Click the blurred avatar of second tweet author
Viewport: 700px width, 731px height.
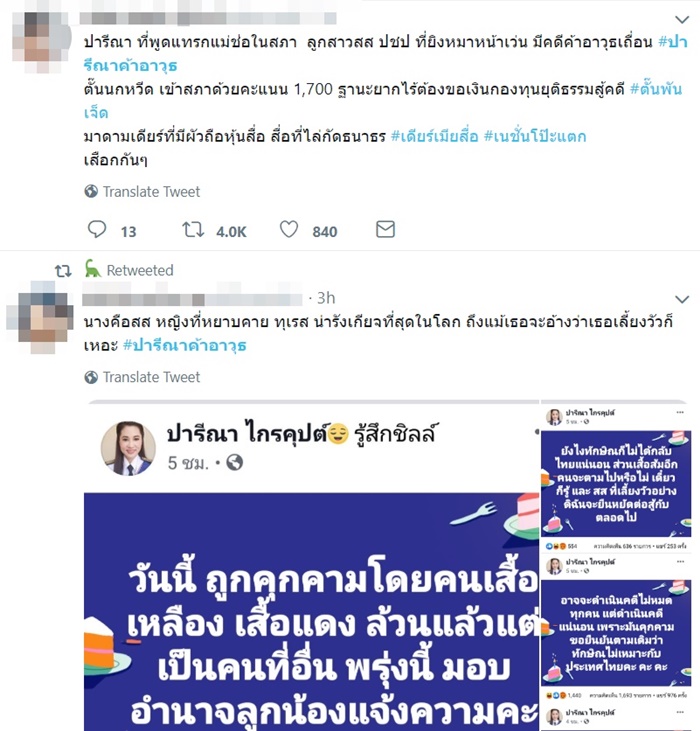[x=40, y=318]
